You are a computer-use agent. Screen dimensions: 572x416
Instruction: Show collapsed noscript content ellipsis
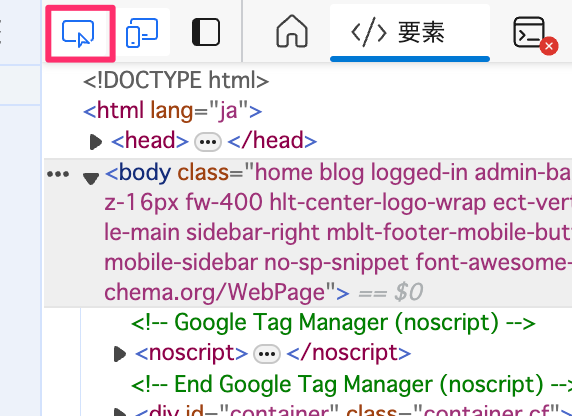(267, 354)
